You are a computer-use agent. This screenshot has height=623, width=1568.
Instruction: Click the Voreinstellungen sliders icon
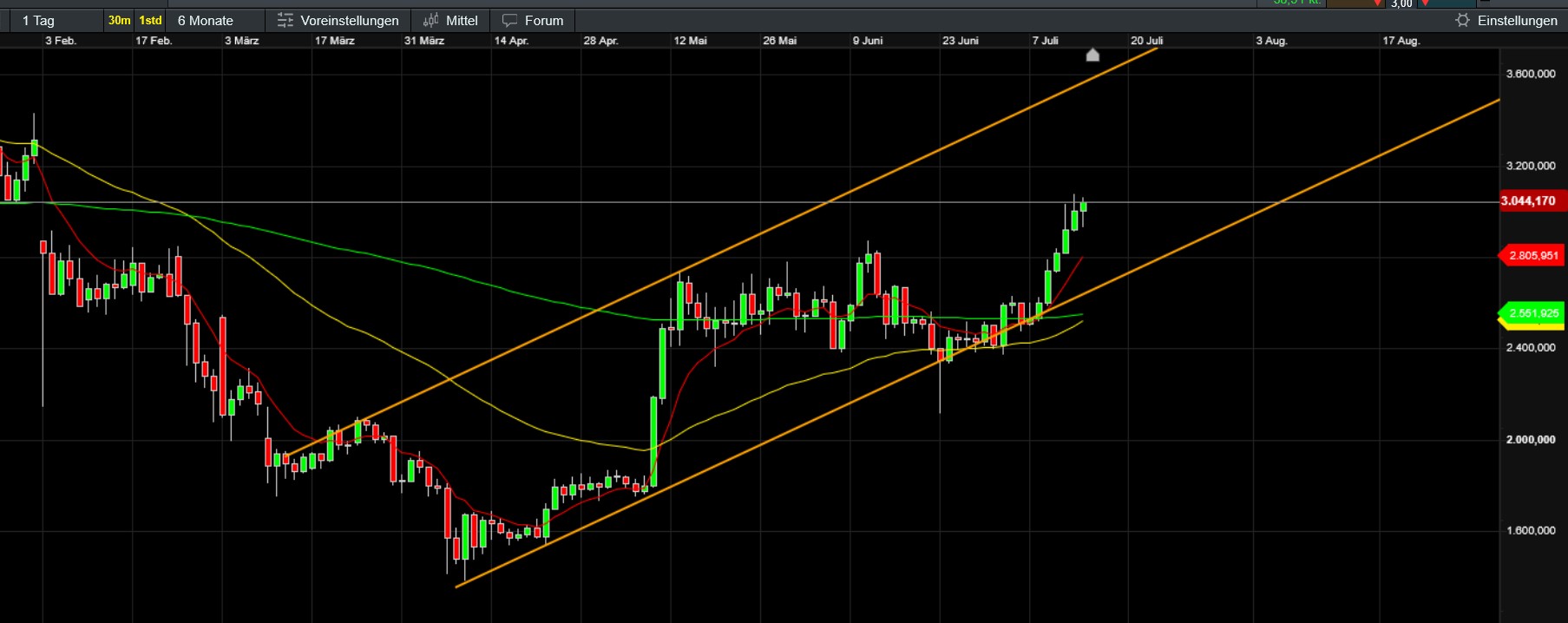click(x=285, y=20)
